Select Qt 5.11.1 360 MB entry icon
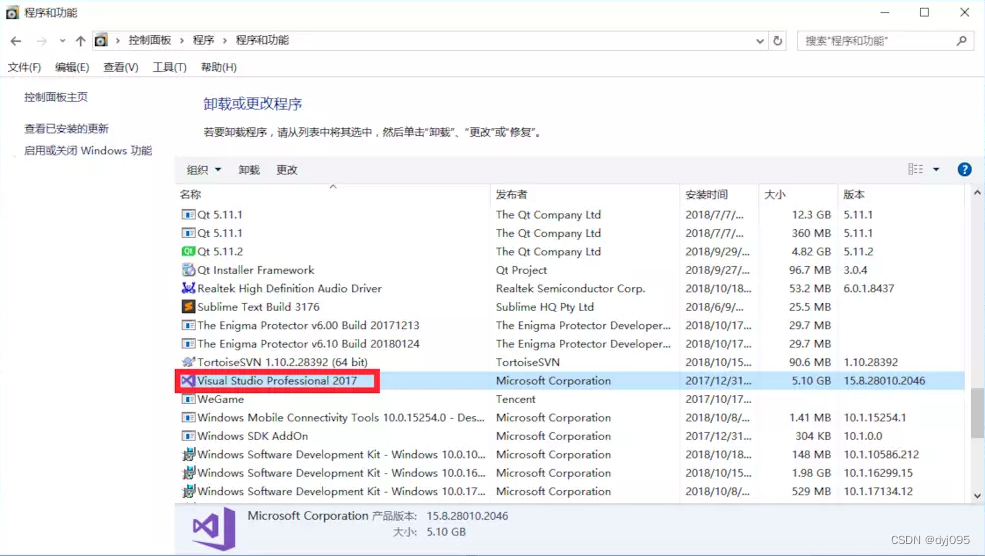Viewport: 985px width, 556px height. [x=188, y=233]
